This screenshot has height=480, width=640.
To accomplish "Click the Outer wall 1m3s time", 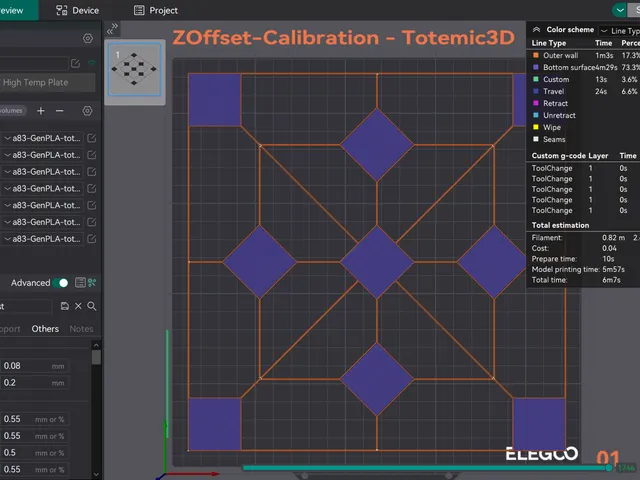I will pos(604,55).
